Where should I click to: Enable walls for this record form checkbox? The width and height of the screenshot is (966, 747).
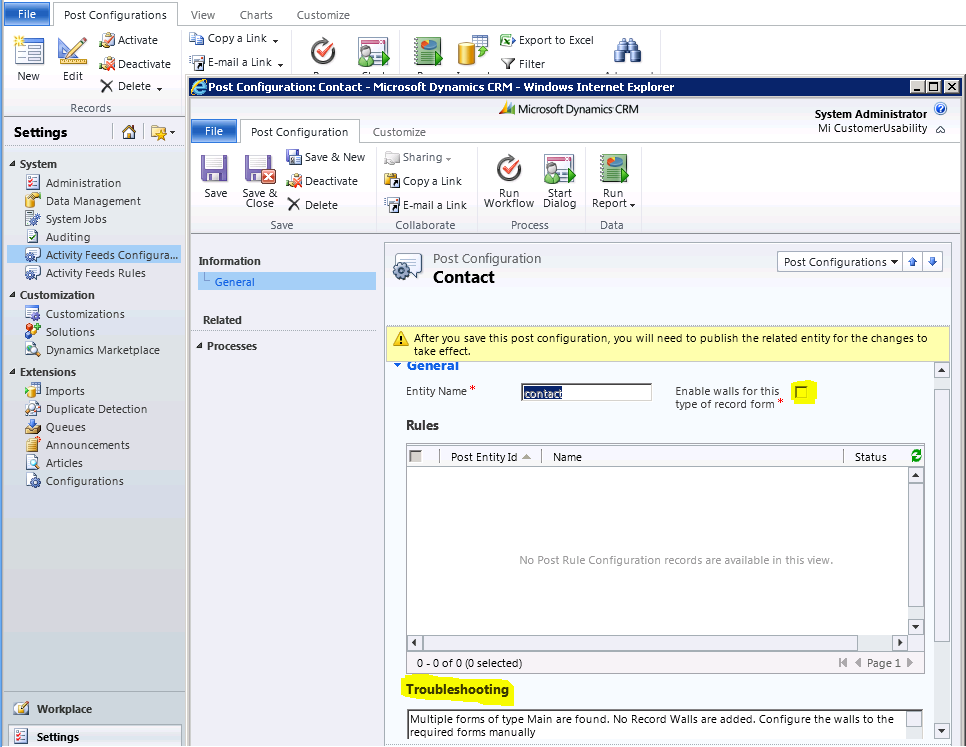801,393
